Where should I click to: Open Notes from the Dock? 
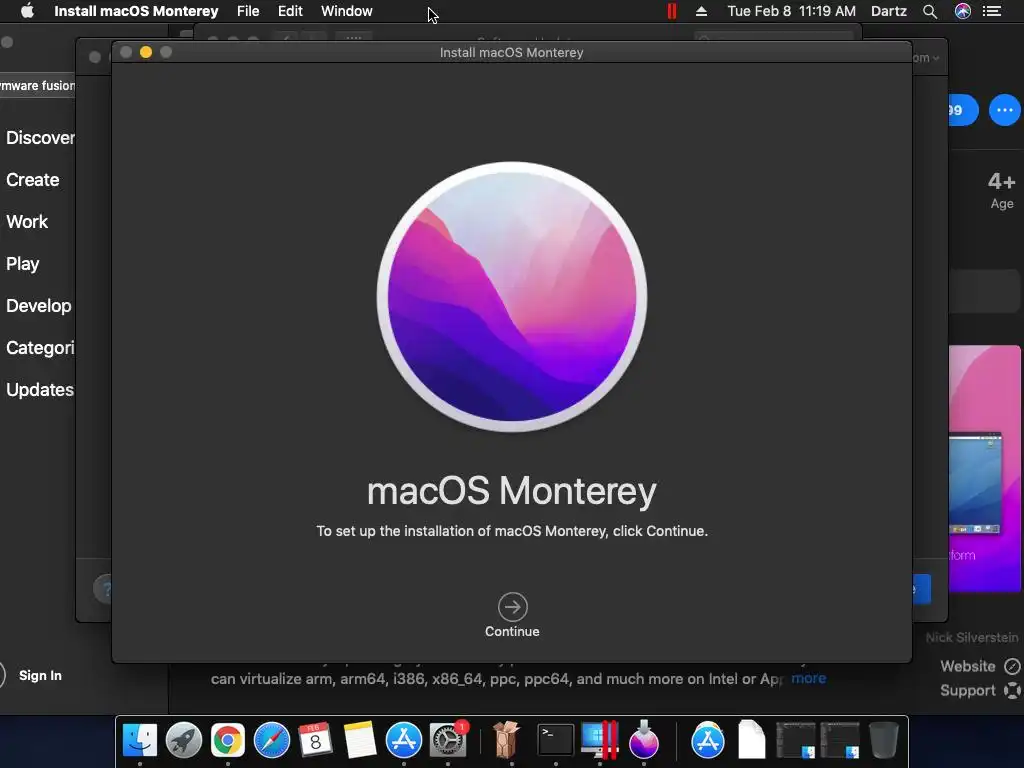[x=360, y=740]
